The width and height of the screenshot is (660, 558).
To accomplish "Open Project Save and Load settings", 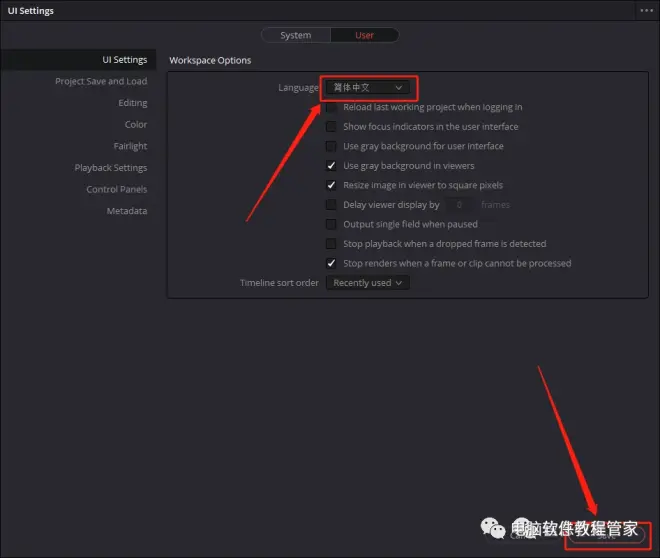I will [x=101, y=81].
